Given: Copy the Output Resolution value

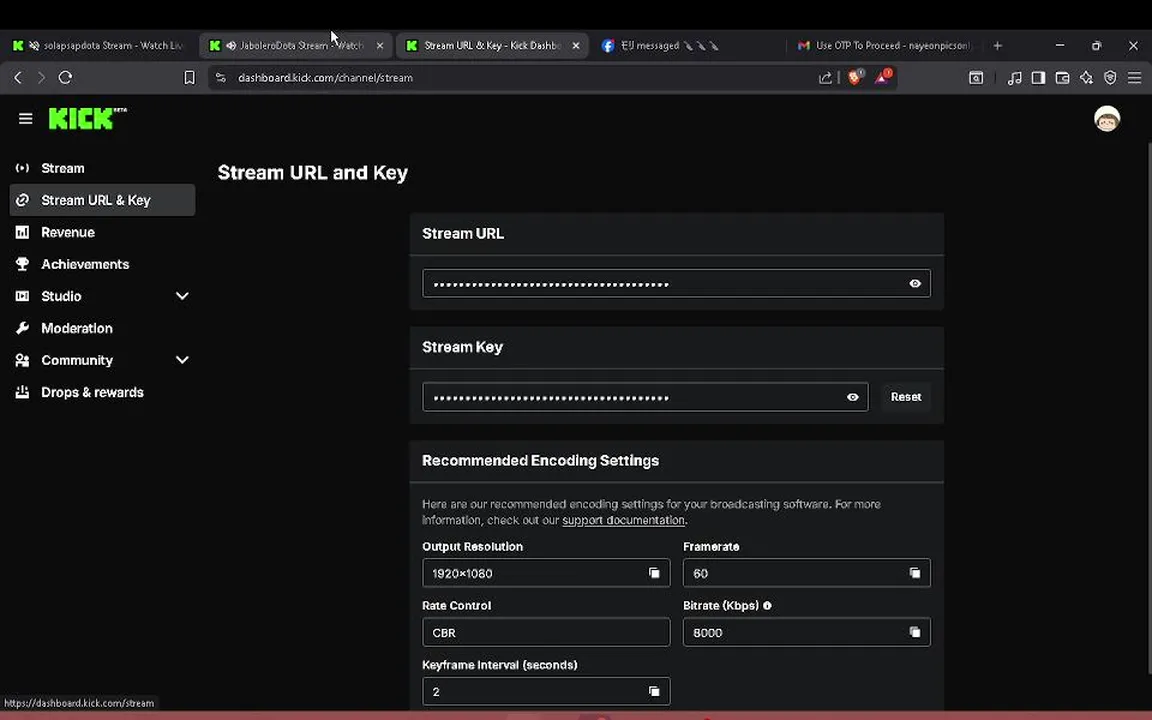Looking at the screenshot, I should tap(654, 573).
